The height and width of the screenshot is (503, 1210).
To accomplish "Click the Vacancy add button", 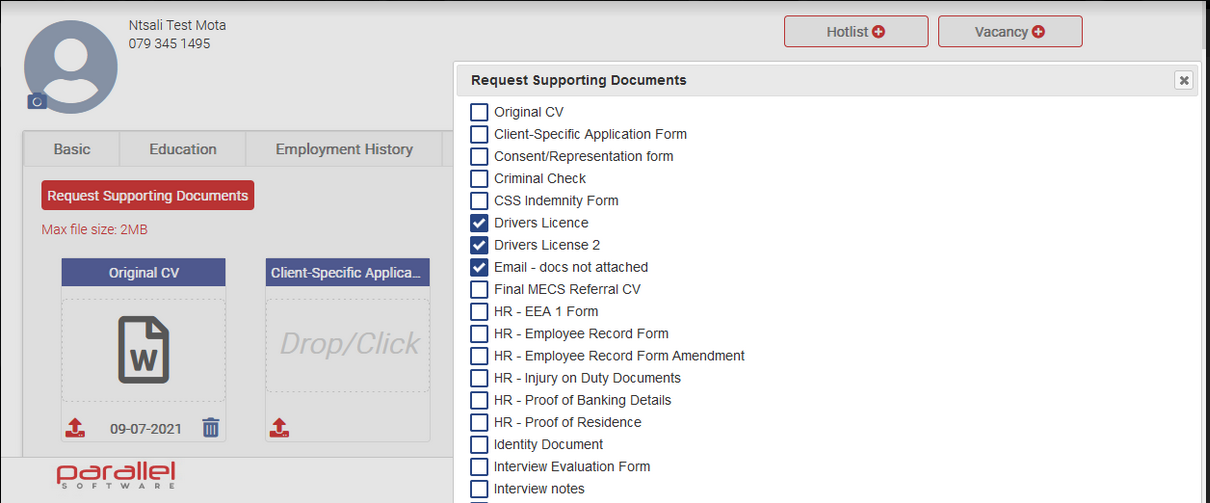I will tap(1010, 32).
